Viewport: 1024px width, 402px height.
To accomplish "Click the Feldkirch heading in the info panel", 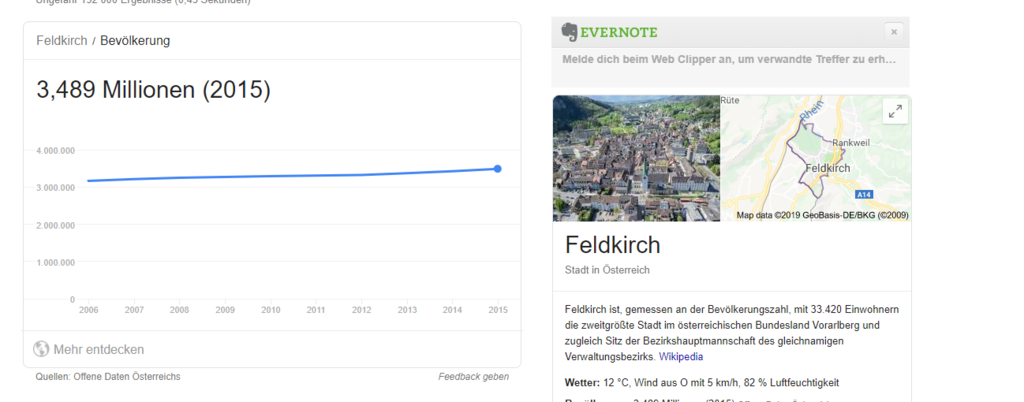I will [613, 245].
